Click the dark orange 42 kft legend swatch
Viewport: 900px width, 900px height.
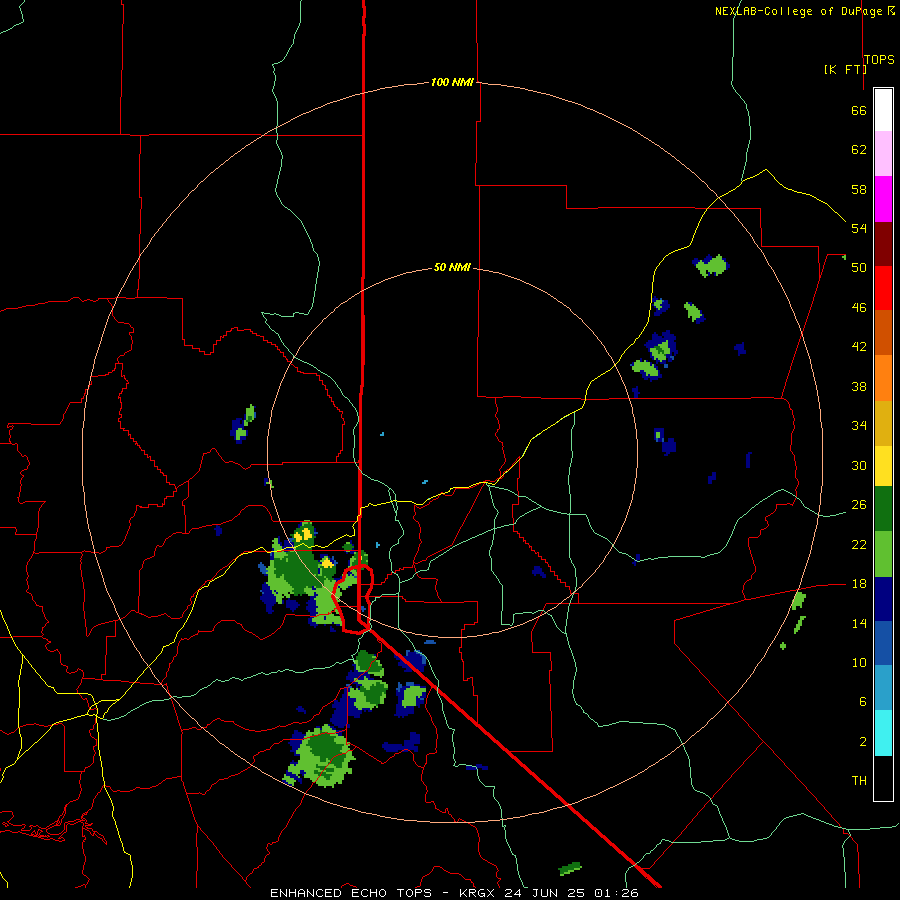(x=883, y=333)
